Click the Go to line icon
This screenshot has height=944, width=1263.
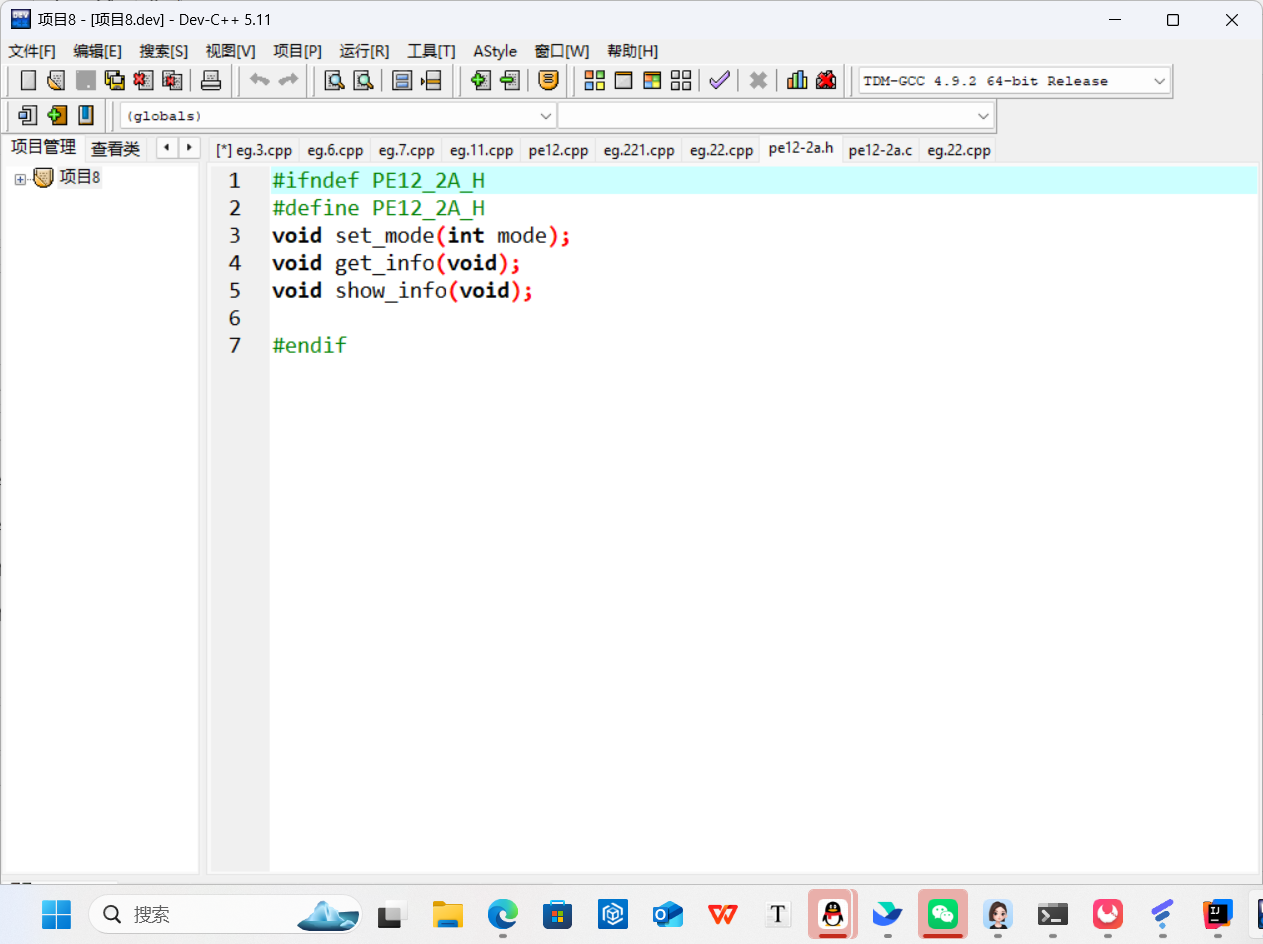(x=431, y=81)
